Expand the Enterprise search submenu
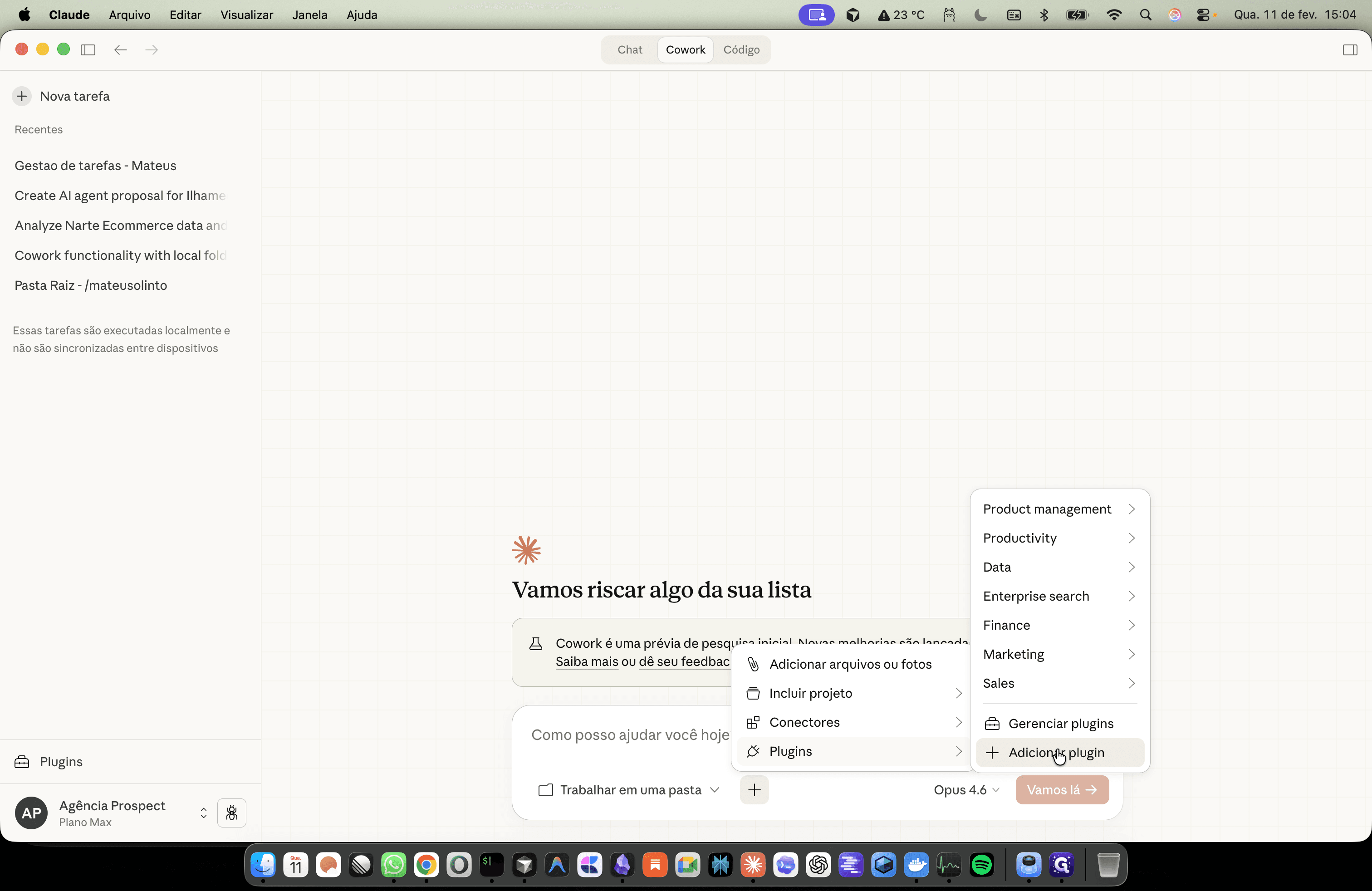The width and height of the screenshot is (1372, 891). 1059,596
